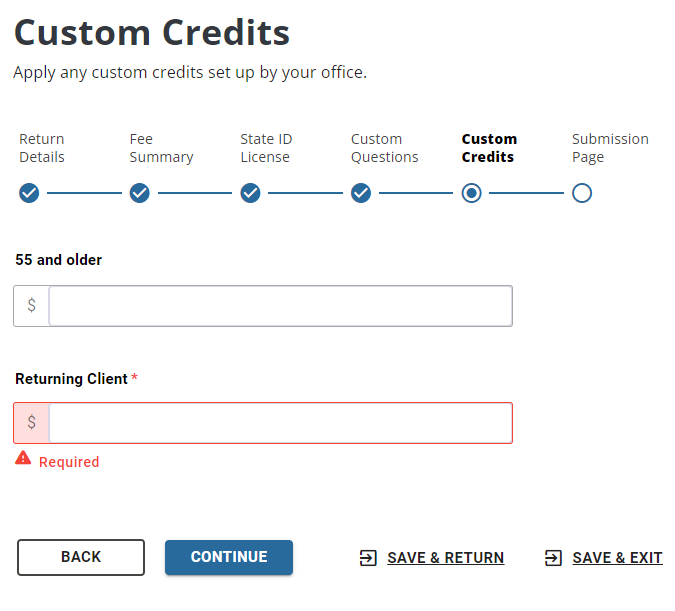Click the Fee Summary step checkmark icon
The image size is (675, 611).
click(140, 193)
